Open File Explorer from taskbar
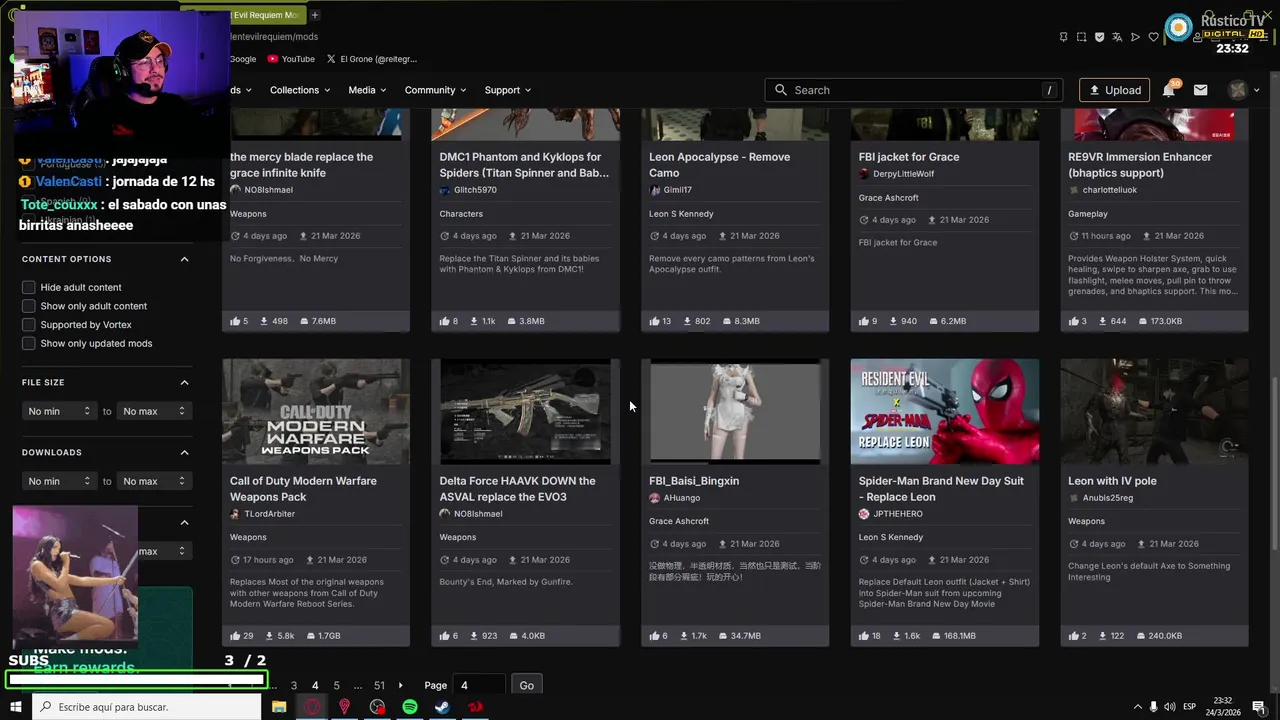1280x720 pixels. 279,707
